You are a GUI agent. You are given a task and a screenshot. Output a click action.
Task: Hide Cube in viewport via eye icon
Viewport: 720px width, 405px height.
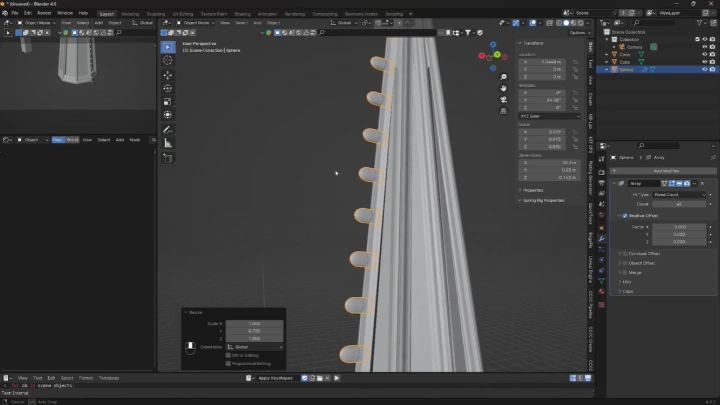705,62
